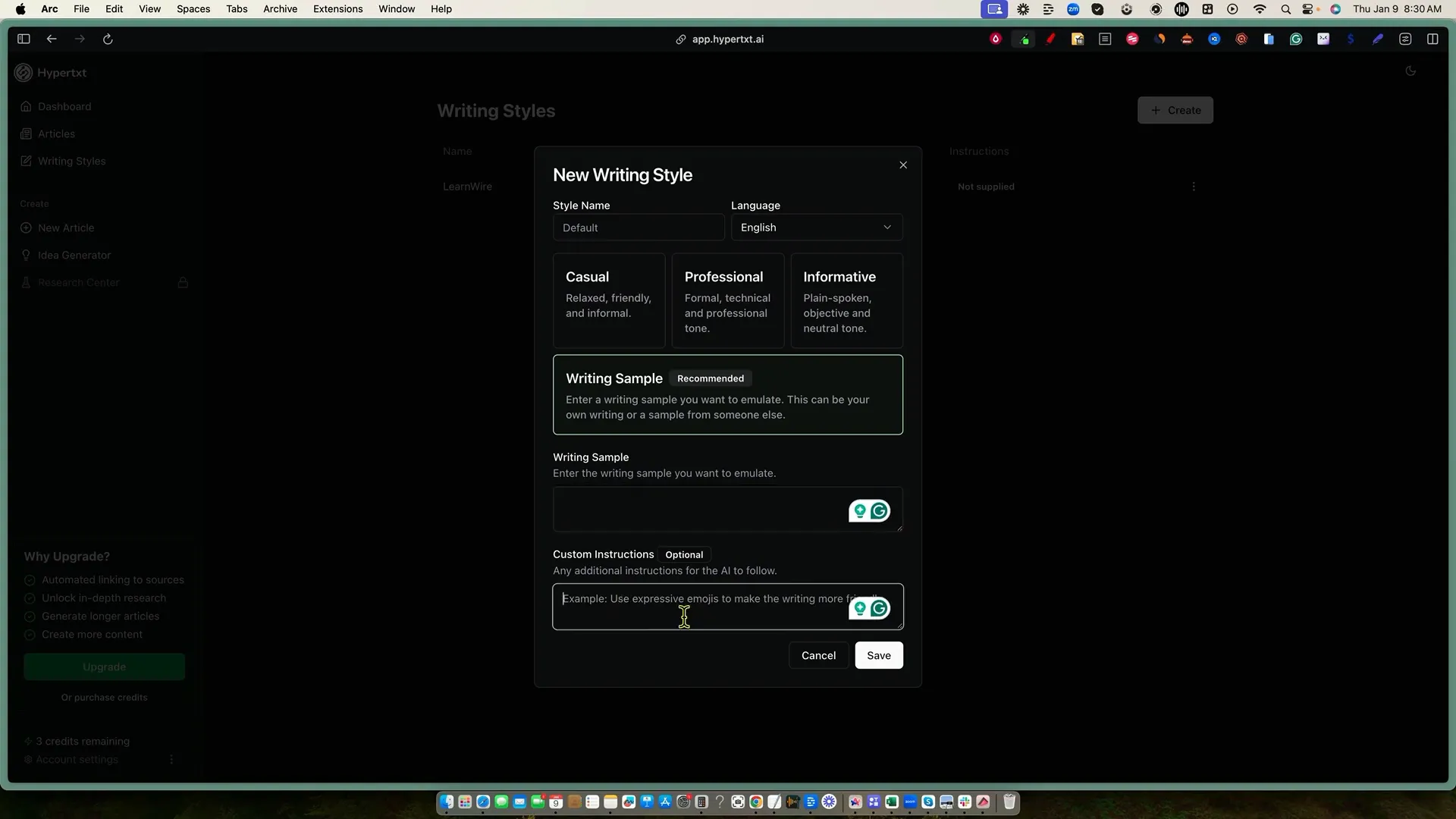
Task: Click the Cancel button
Action: [x=818, y=655]
